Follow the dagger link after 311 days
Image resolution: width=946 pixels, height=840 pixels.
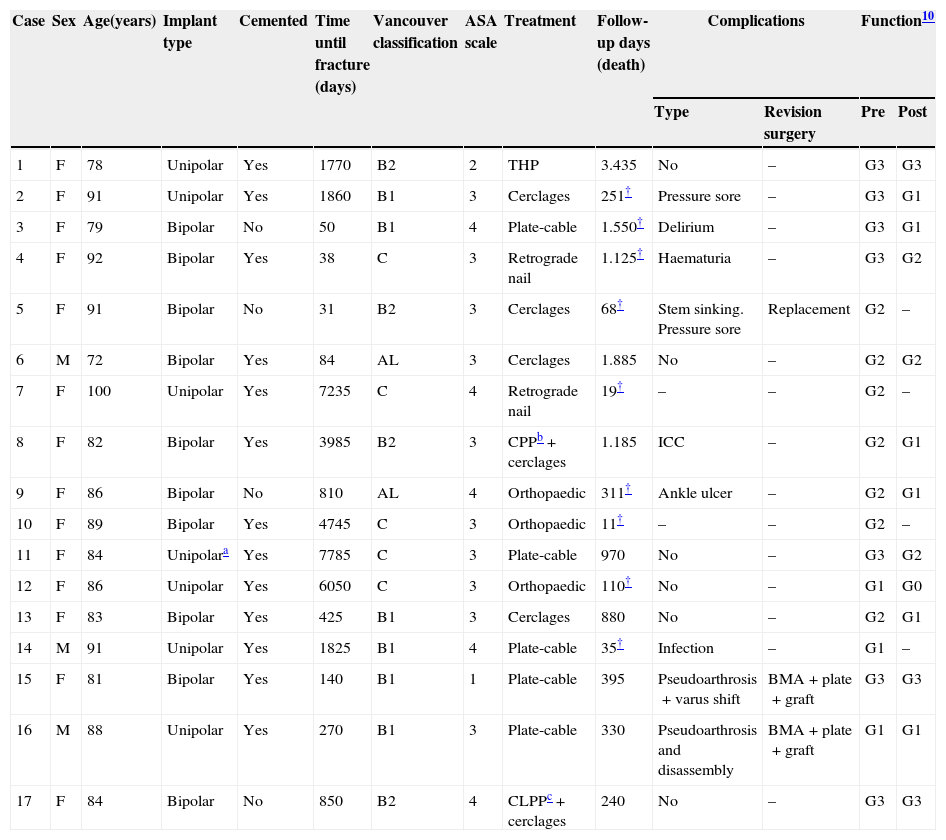627,489
